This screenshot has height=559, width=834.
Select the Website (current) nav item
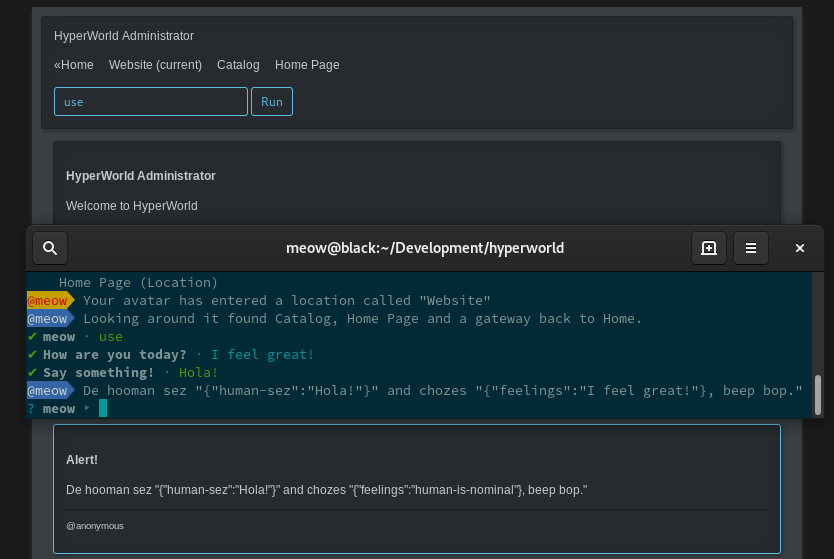[155, 65]
